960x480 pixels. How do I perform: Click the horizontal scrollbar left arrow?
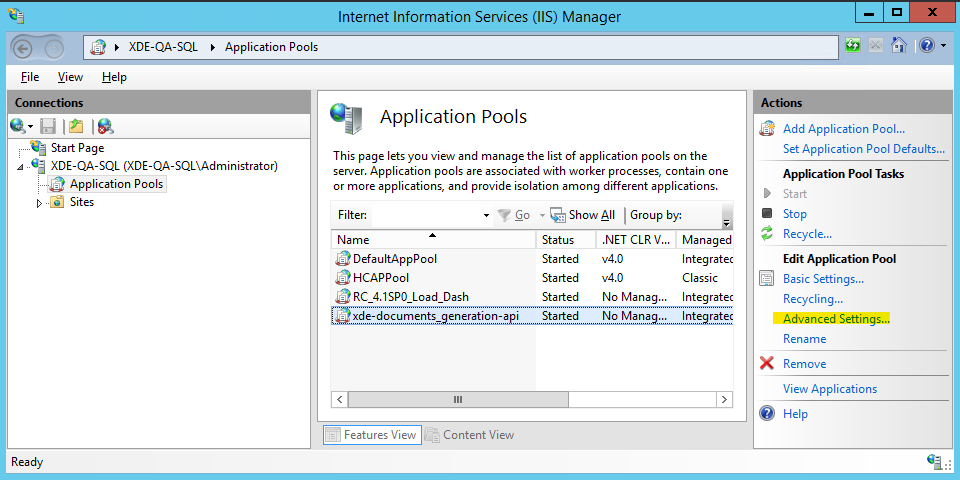[x=340, y=400]
